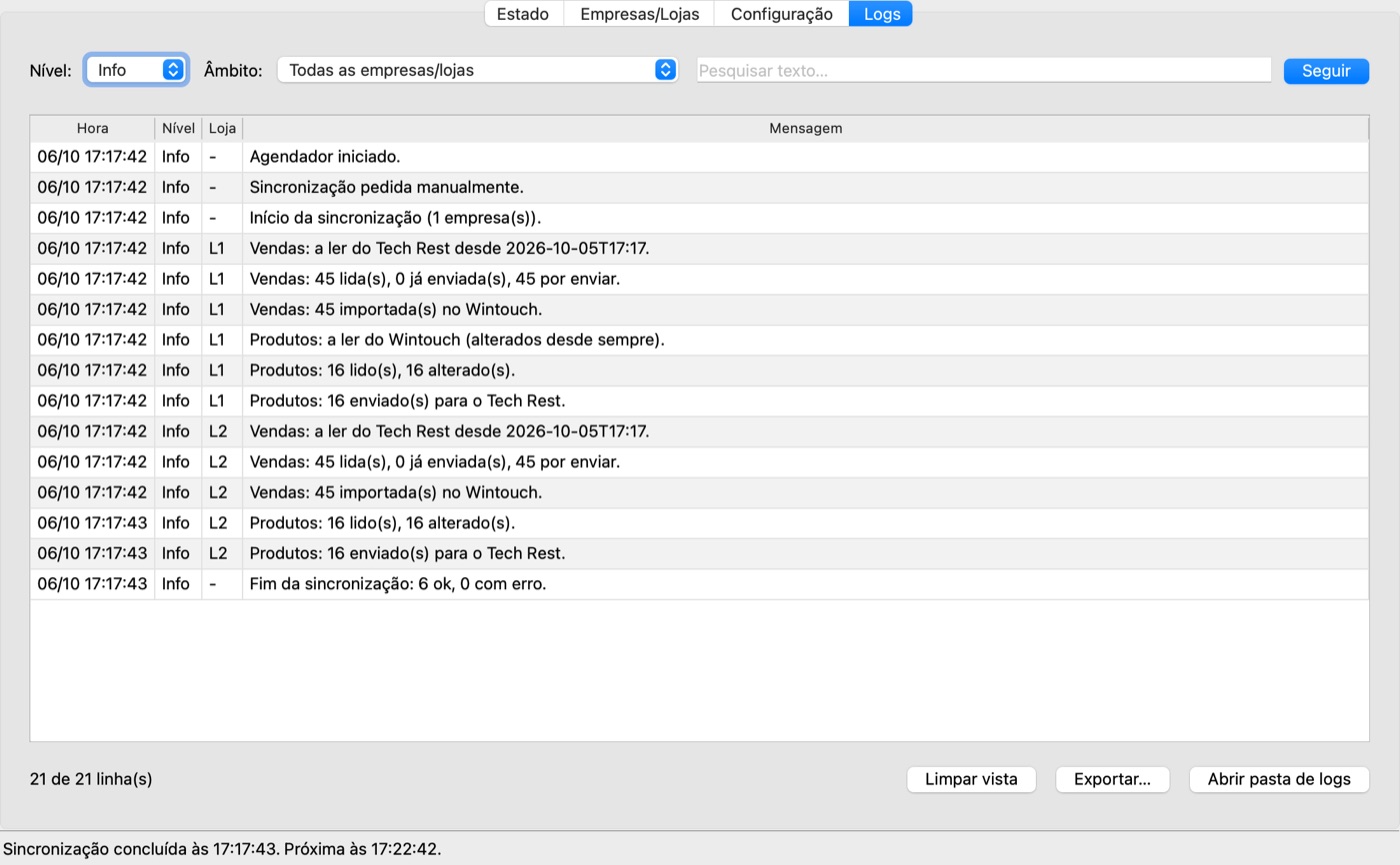The height and width of the screenshot is (865, 1400).
Task: Sort logs by the Hora column header
Action: point(92,128)
